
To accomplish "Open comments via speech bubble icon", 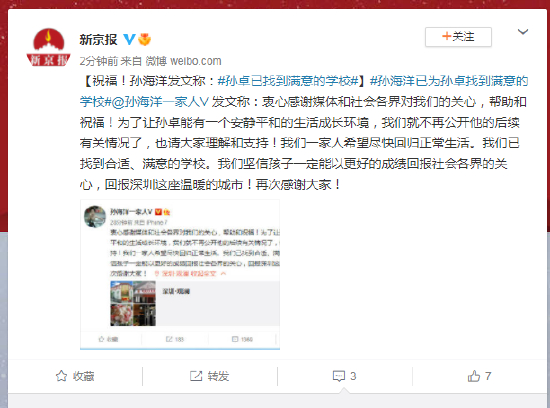I will [x=338, y=376].
